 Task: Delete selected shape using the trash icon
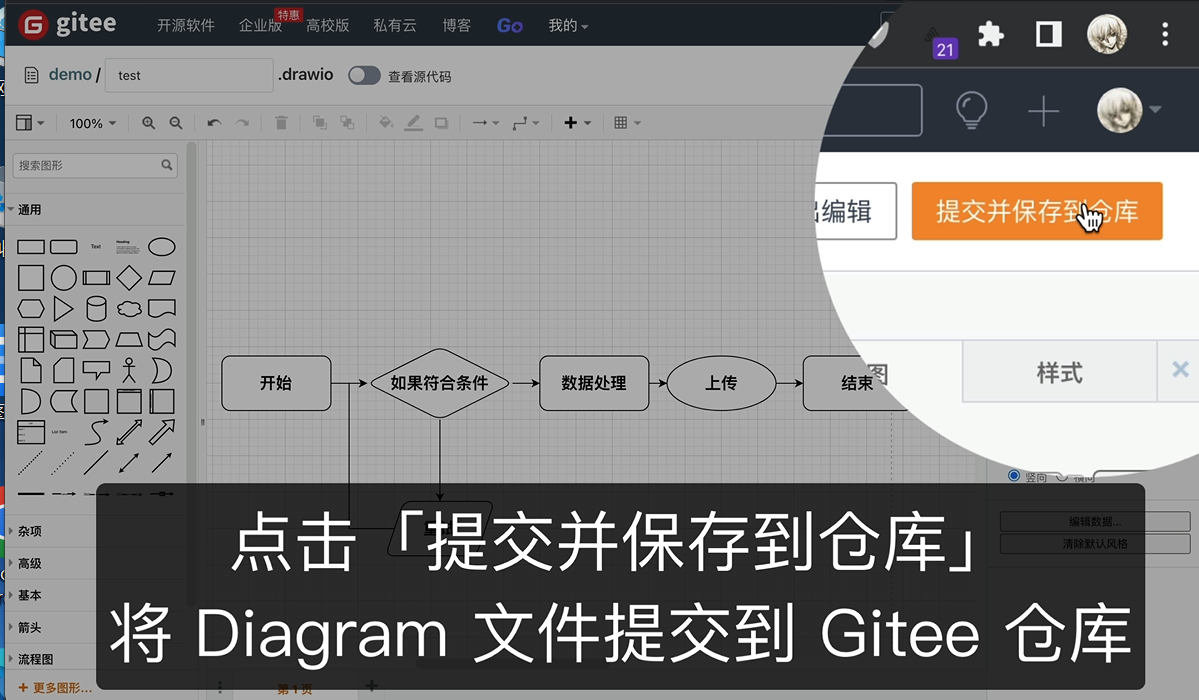point(281,122)
